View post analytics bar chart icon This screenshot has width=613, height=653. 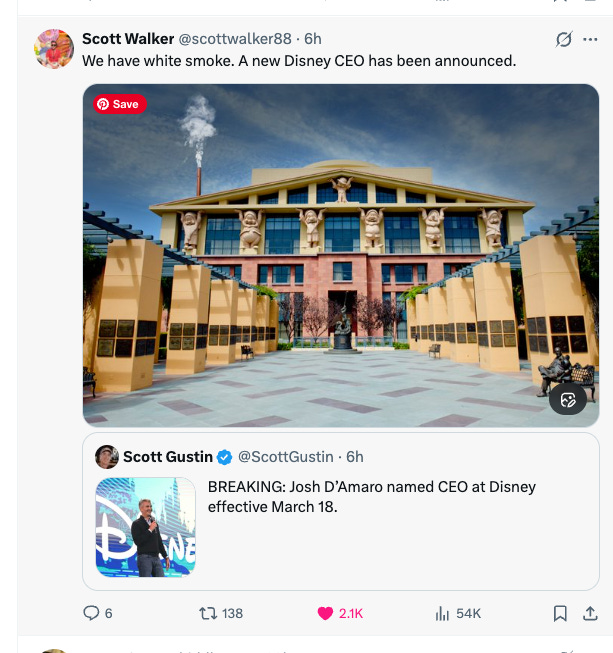pyautogui.click(x=442, y=613)
